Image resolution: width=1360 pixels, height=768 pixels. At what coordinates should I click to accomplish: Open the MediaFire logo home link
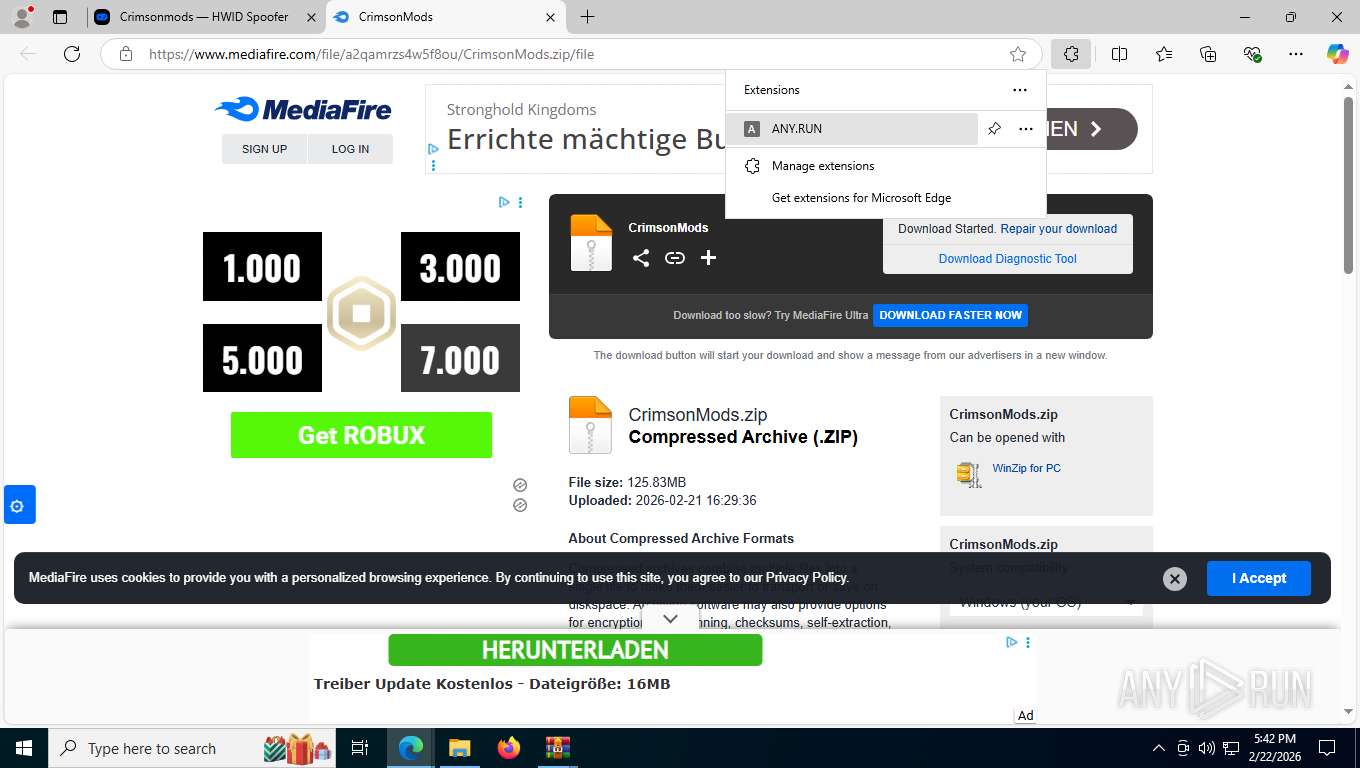tap(303, 109)
